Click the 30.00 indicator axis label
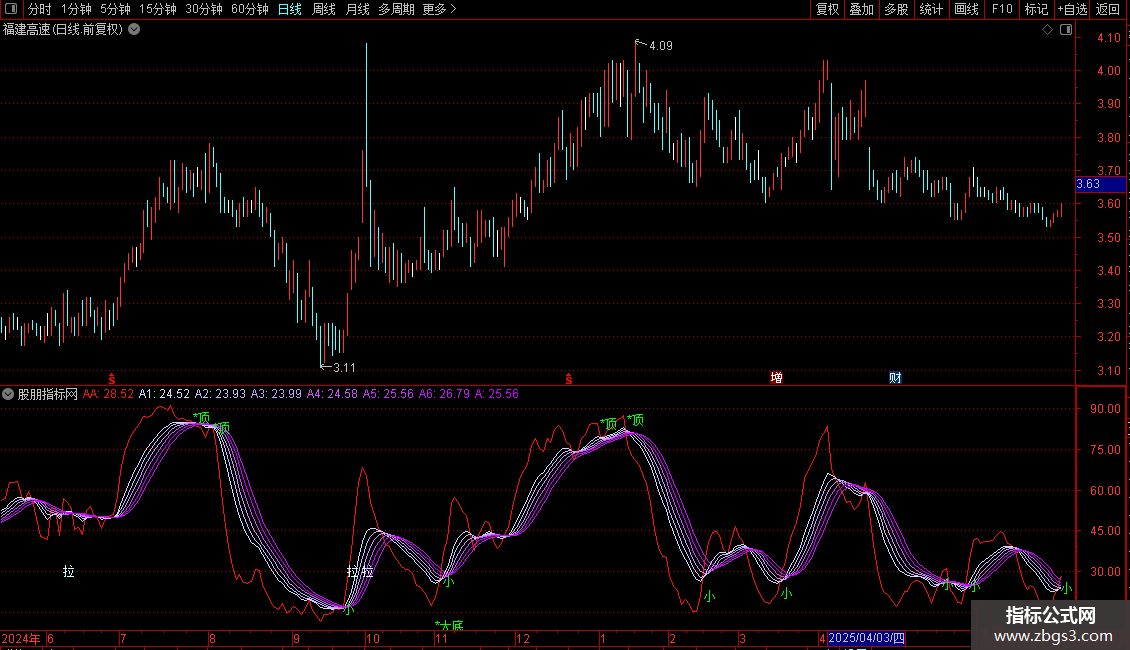The width and height of the screenshot is (1130, 650). coord(1105,571)
